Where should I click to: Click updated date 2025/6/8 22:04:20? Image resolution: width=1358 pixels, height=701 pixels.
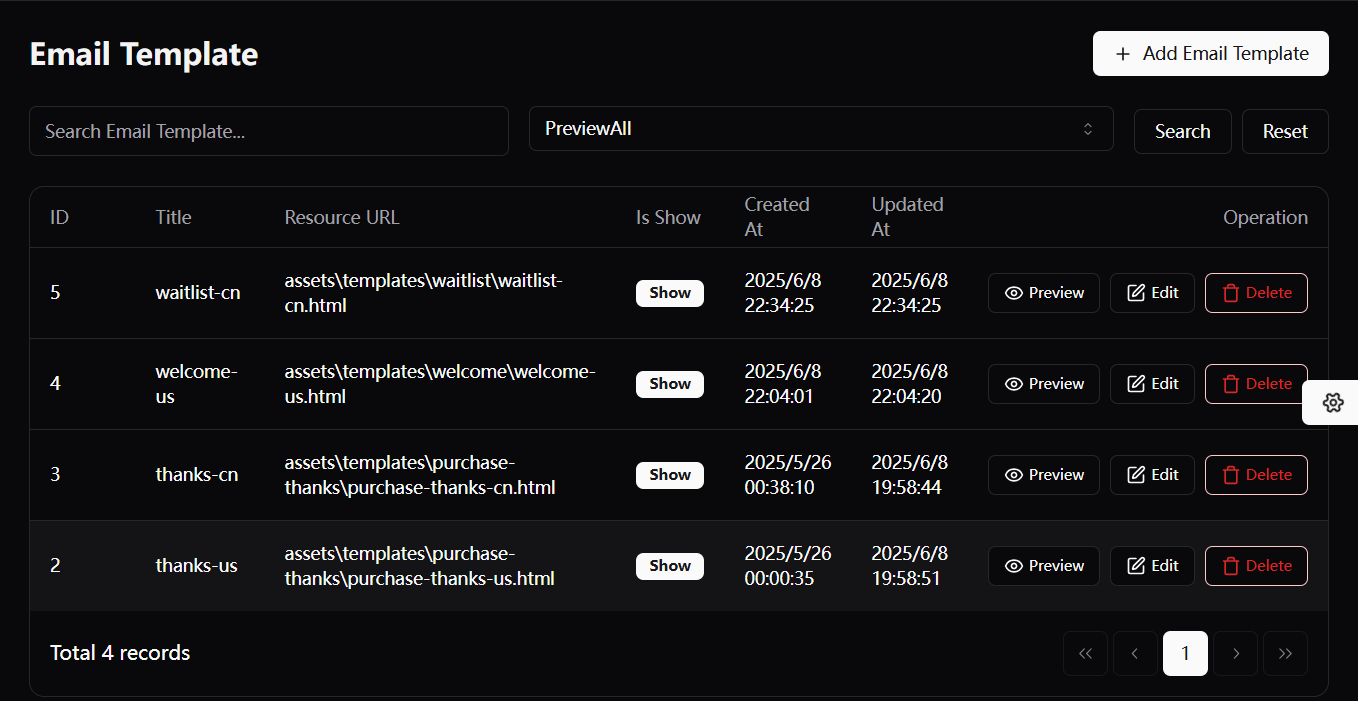910,384
